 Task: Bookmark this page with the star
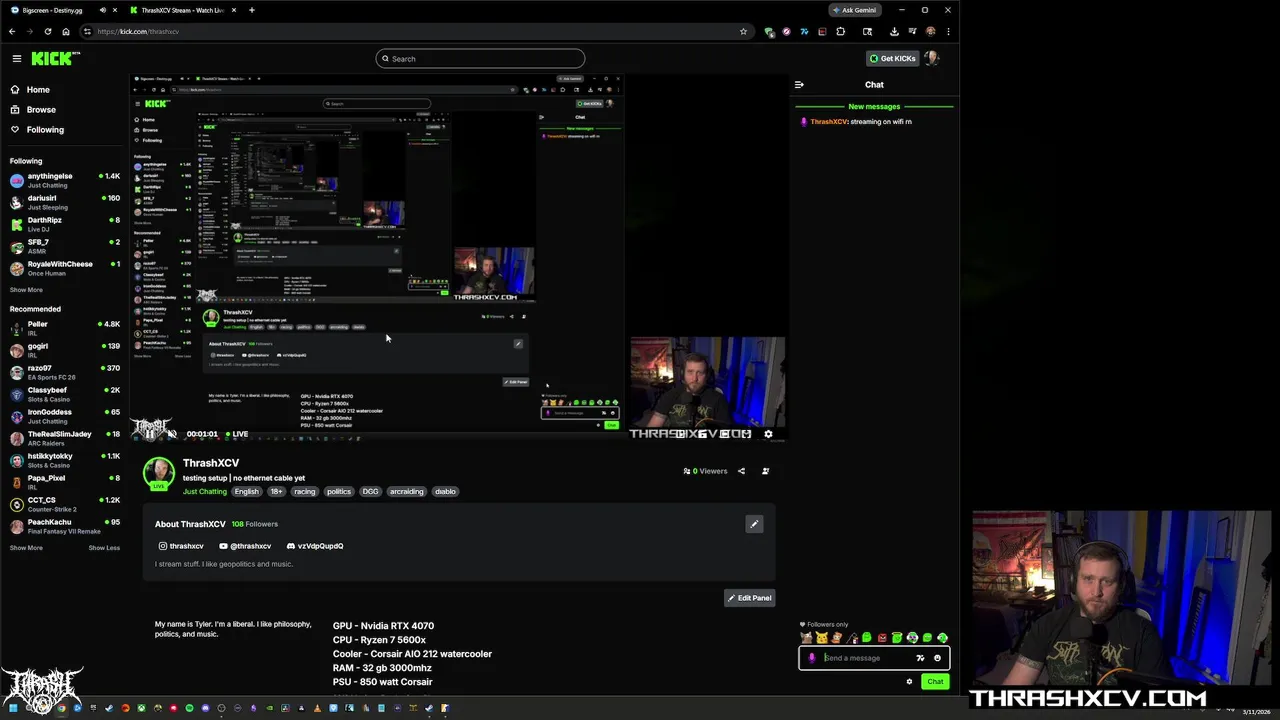point(743,31)
